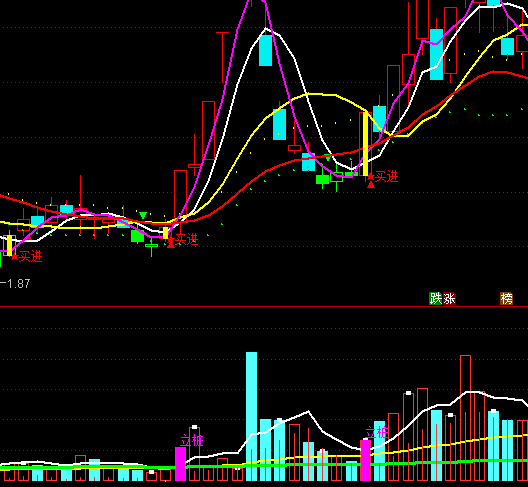The width and height of the screenshot is (528, 487).
Task: Click the -1.87 price label
Action: pyautogui.click(x=15, y=284)
